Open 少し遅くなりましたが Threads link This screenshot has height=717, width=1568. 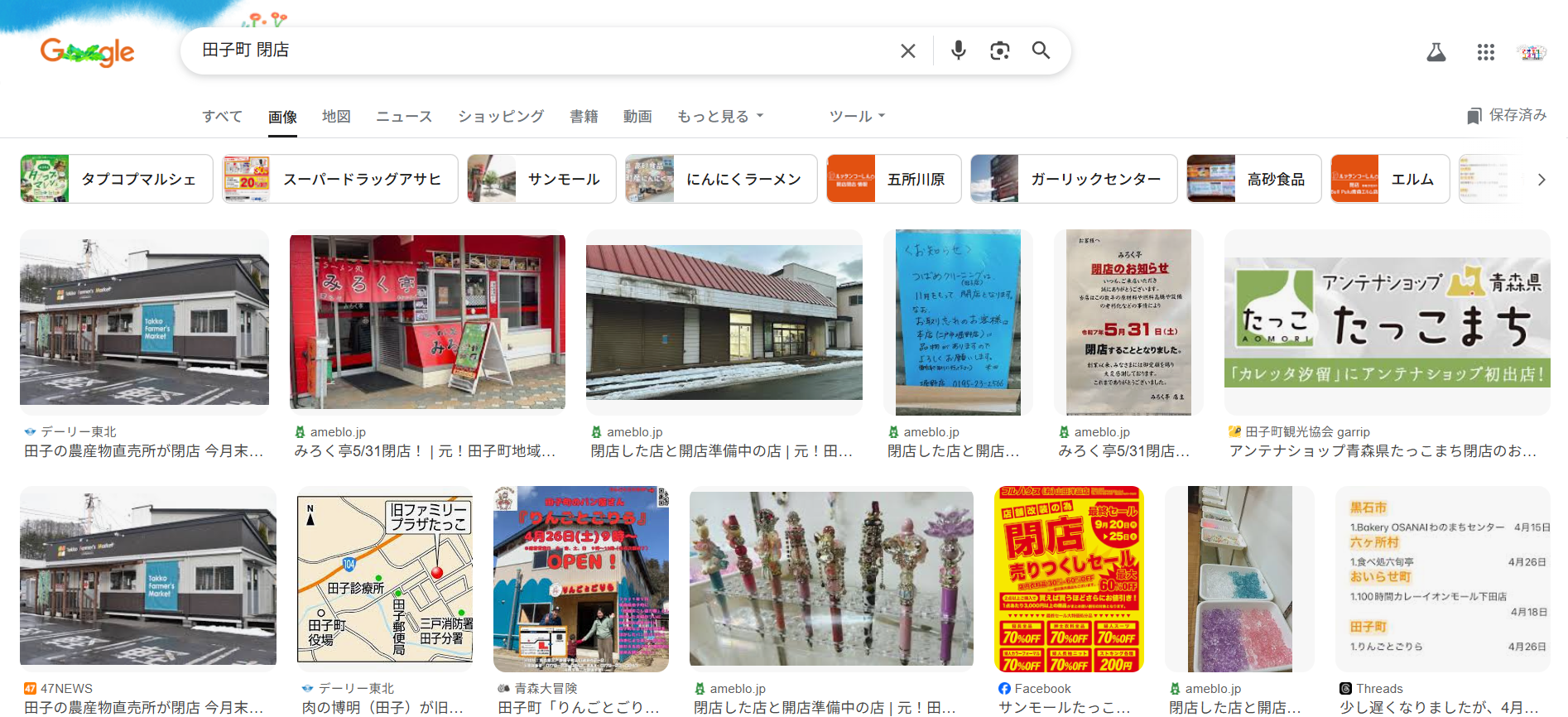pyautogui.click(x=1439, y=708)
